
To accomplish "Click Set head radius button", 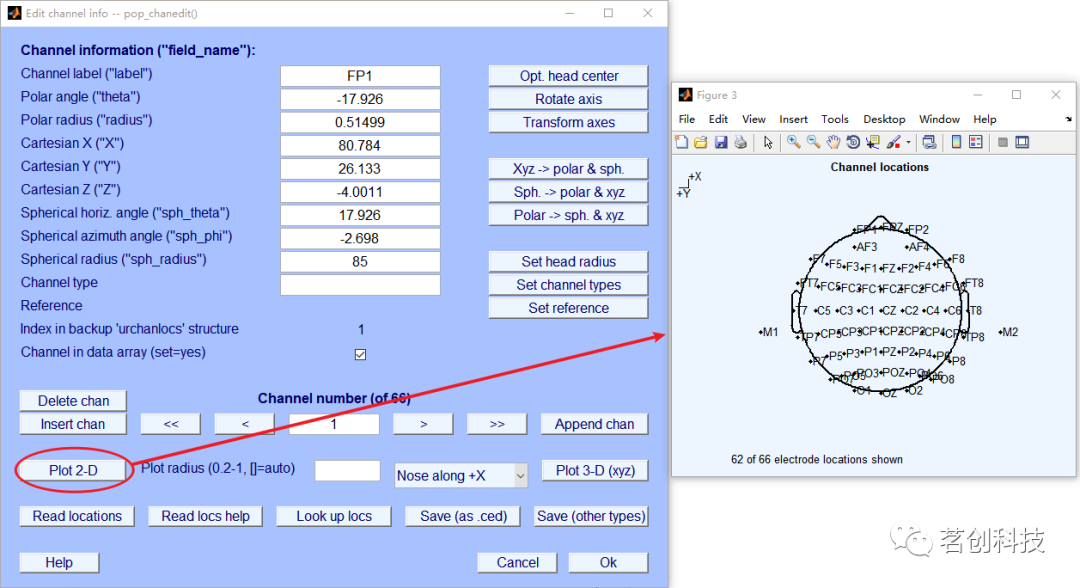I will click(568, 262).
